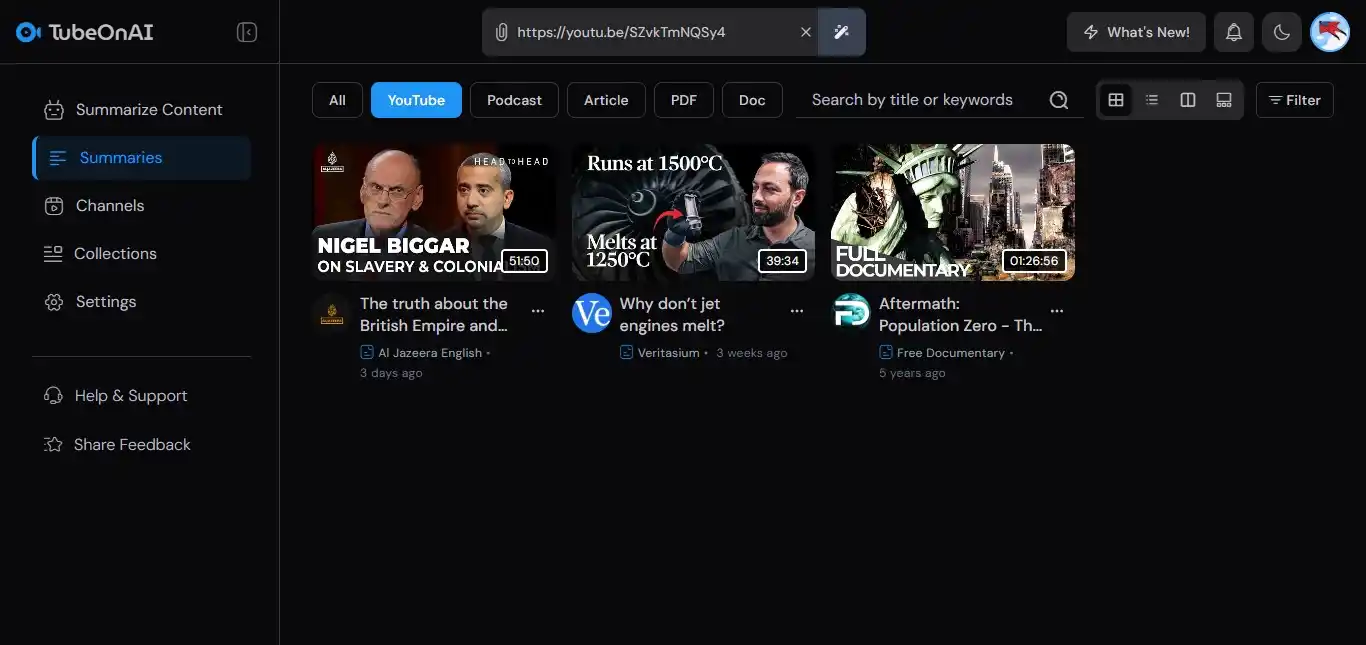This screenshot has width=1366, height=645.
Task: Clear the URL input with X
Action: [x=805, y=32]
